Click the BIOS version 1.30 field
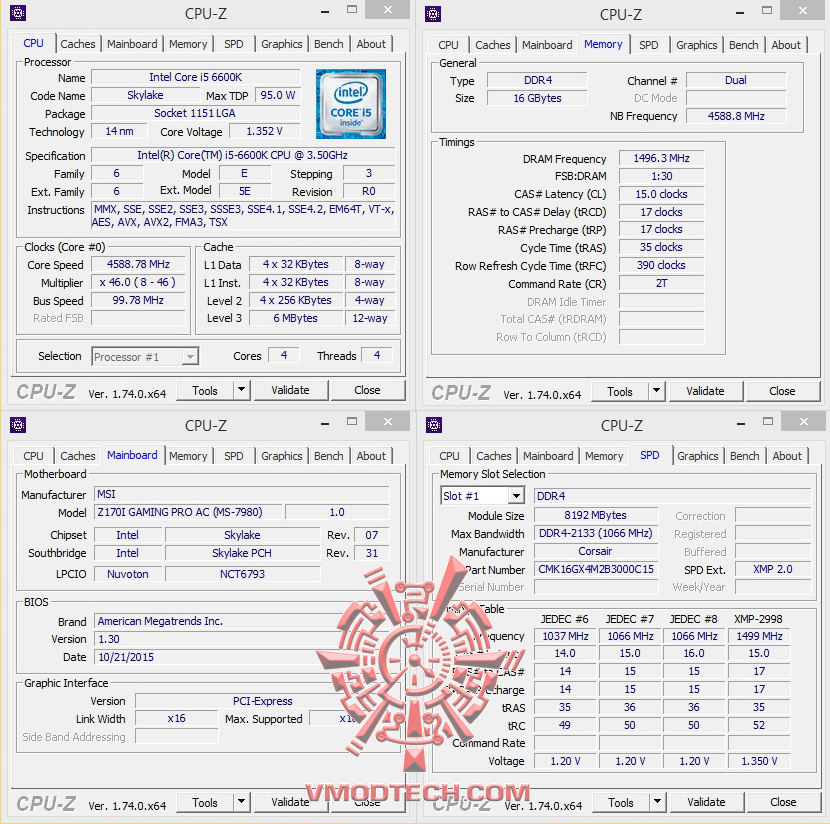 point(241,639)
